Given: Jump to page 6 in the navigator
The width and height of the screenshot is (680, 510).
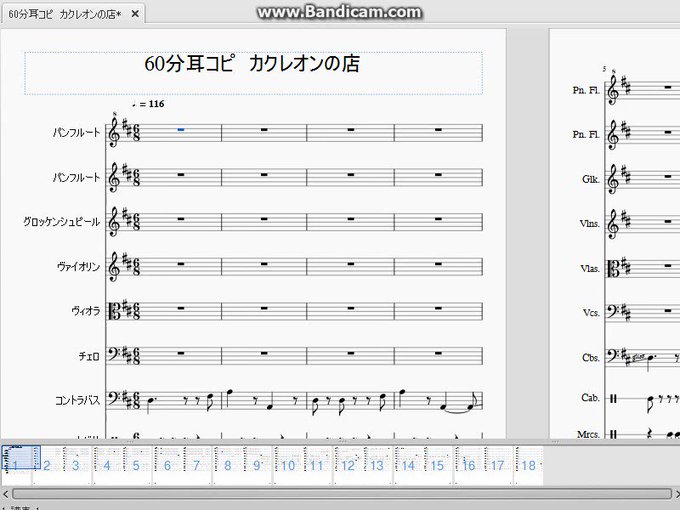Looking at the screenshot, I should [x=167, y=466].
